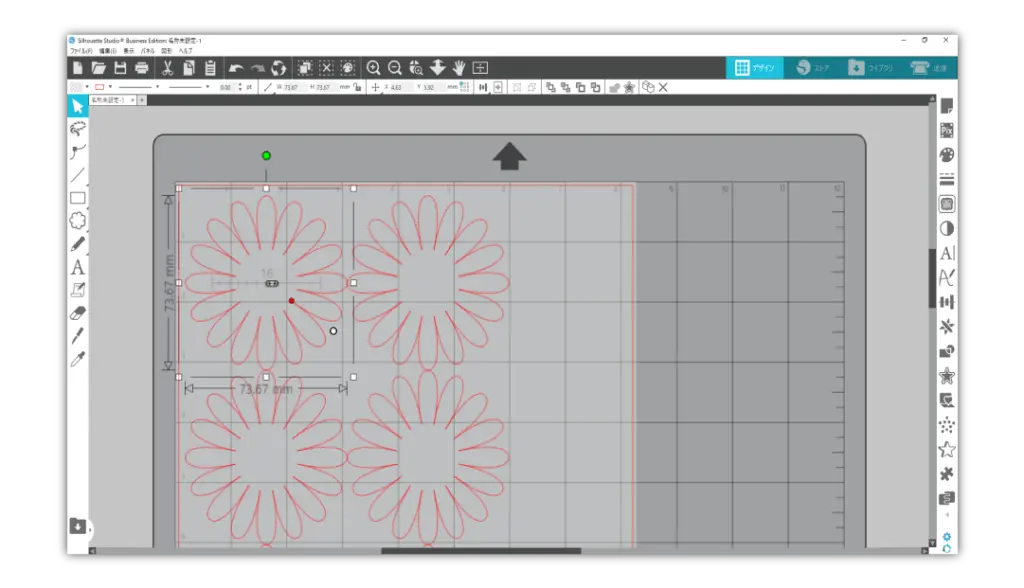
Task: Open the Print dialog icon
Action: point(142,68)
